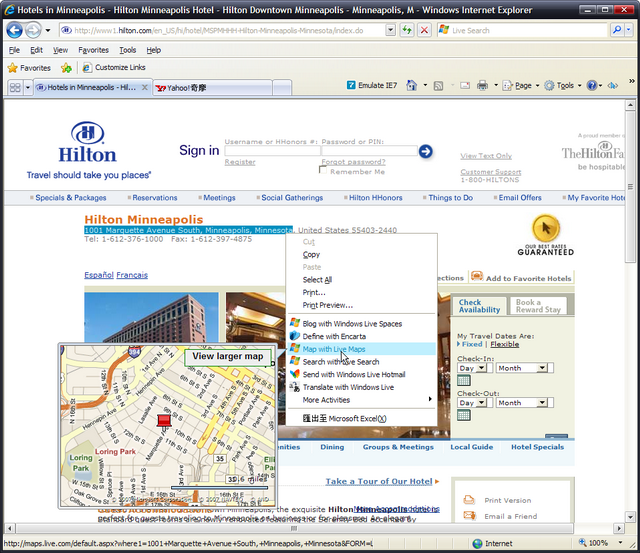Click the Forgot password? link
The height and width of the screenshot is (553, 640).
pos(353,162)
